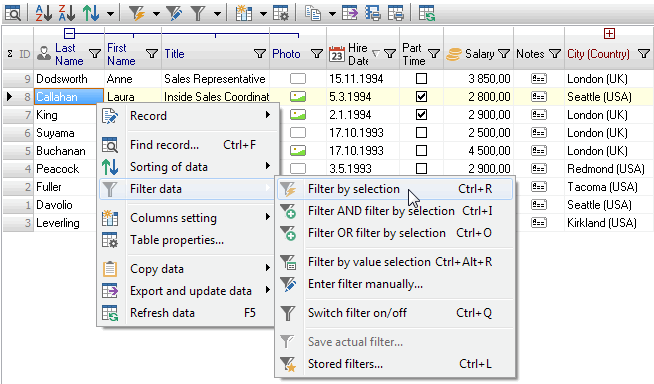654x384 pixels.
Task: Open Salary column filter funnel
Action: pos(504,54)
